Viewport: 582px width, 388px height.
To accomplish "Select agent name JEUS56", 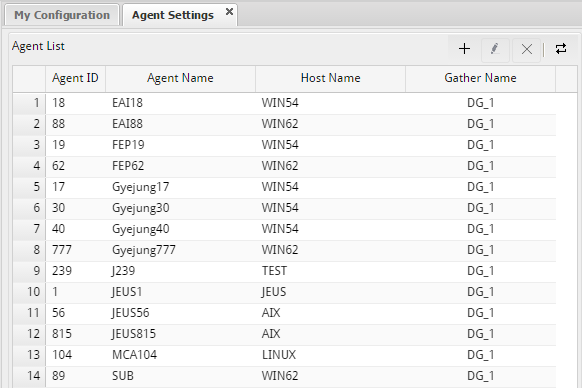I will tap(130, 313).
